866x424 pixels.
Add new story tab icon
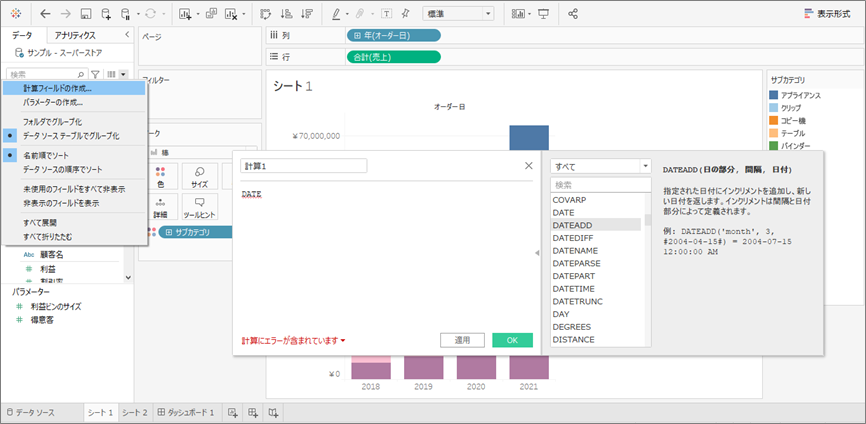(273, 412)
